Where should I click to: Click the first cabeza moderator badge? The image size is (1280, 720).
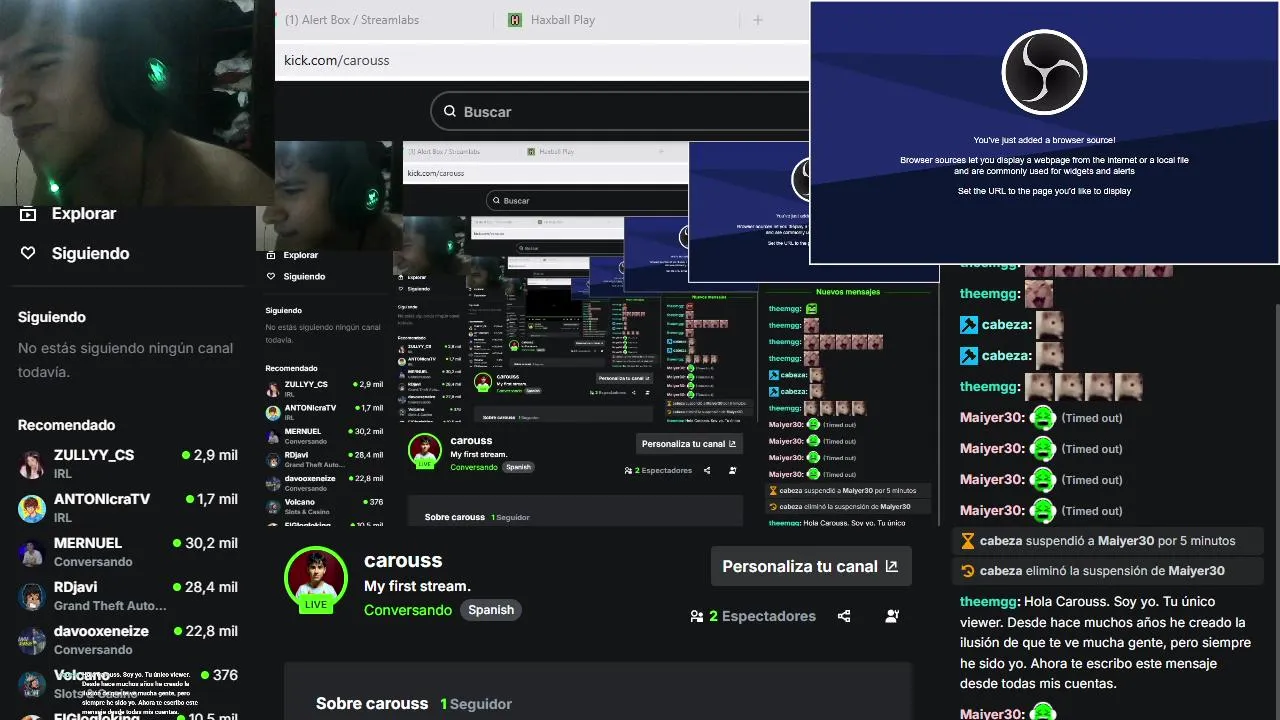(x=968, y=325)
